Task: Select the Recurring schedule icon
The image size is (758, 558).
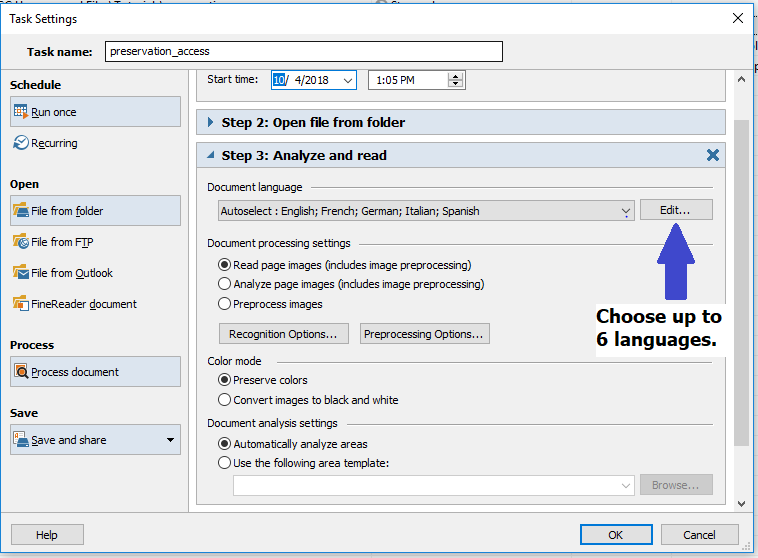Action: (21, 143)
